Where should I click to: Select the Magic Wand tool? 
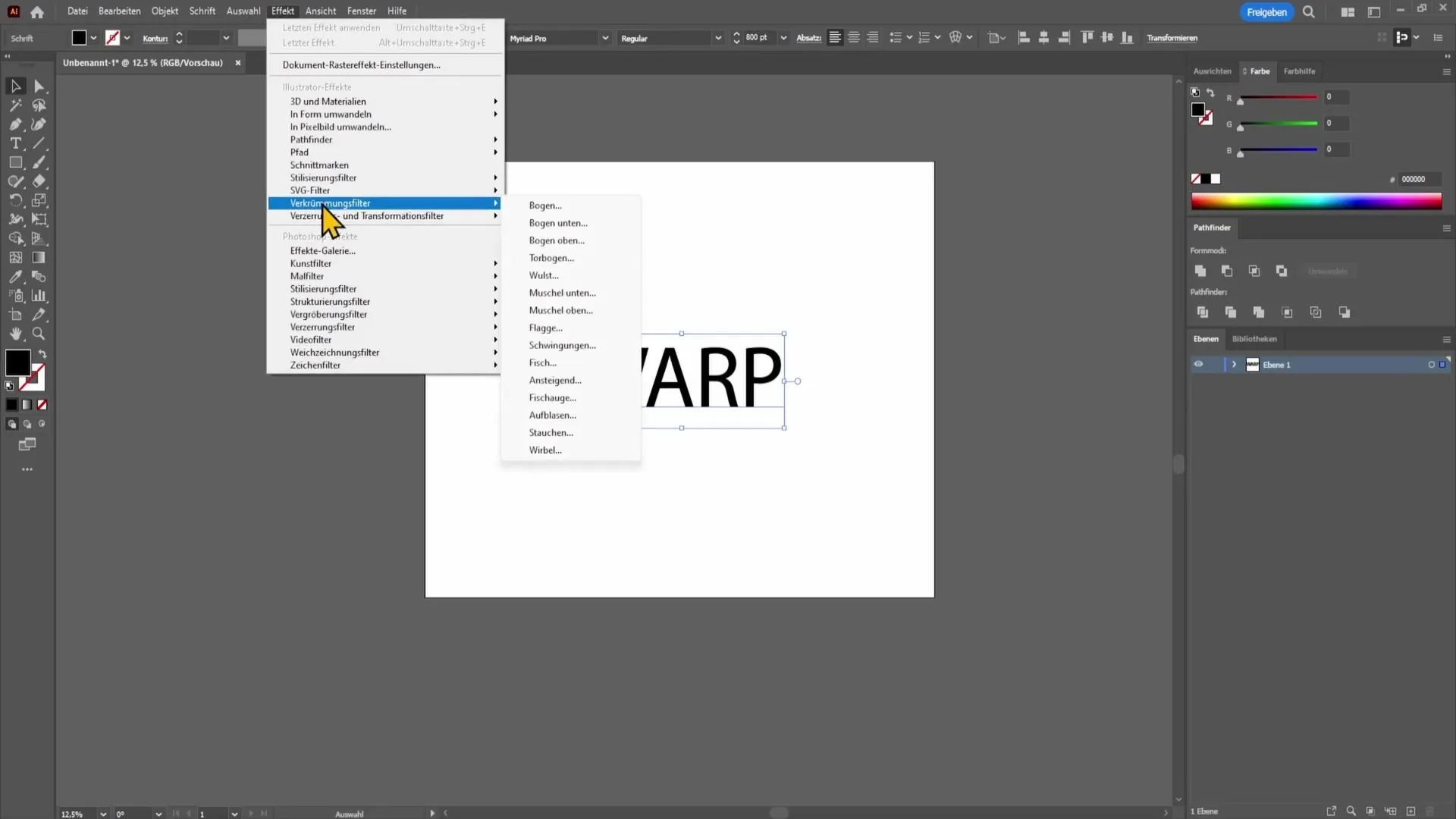click(x=16, y=105)
